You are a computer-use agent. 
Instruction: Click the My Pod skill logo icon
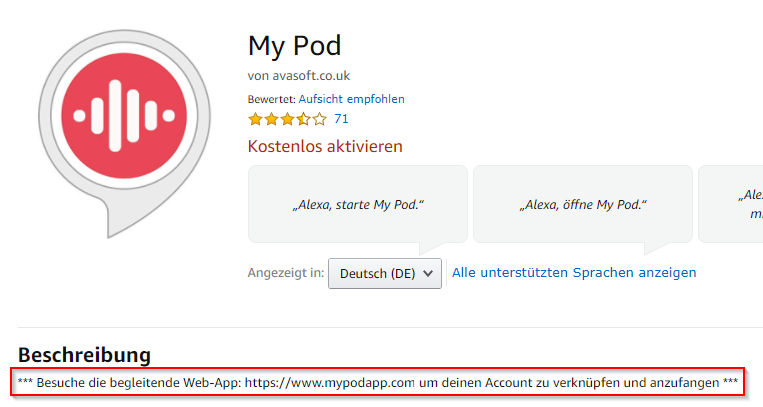click(124, 132)
